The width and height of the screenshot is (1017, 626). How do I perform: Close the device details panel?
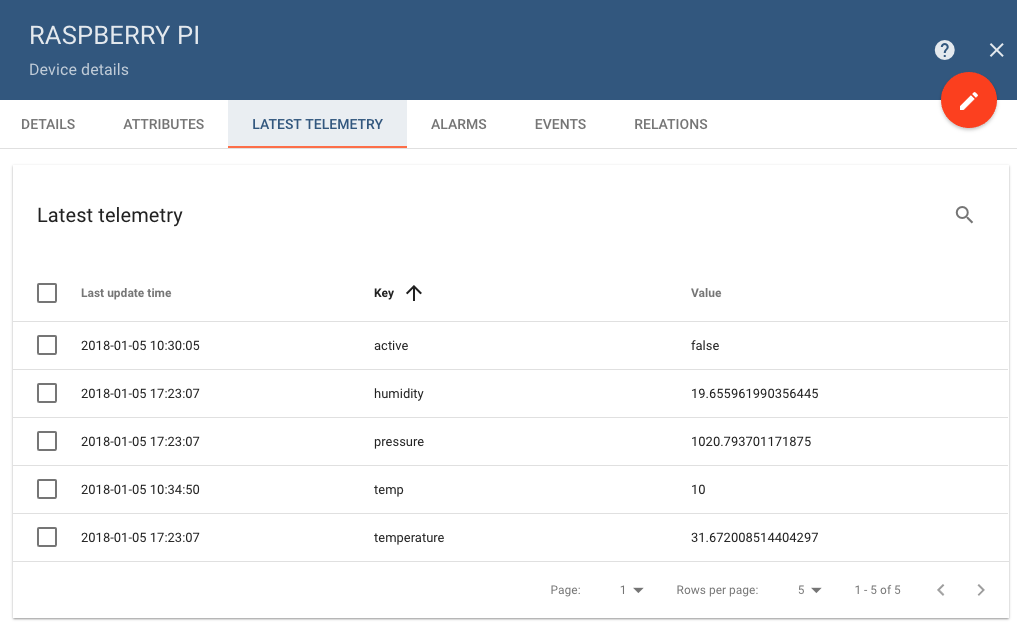click(x=996, y=49)
